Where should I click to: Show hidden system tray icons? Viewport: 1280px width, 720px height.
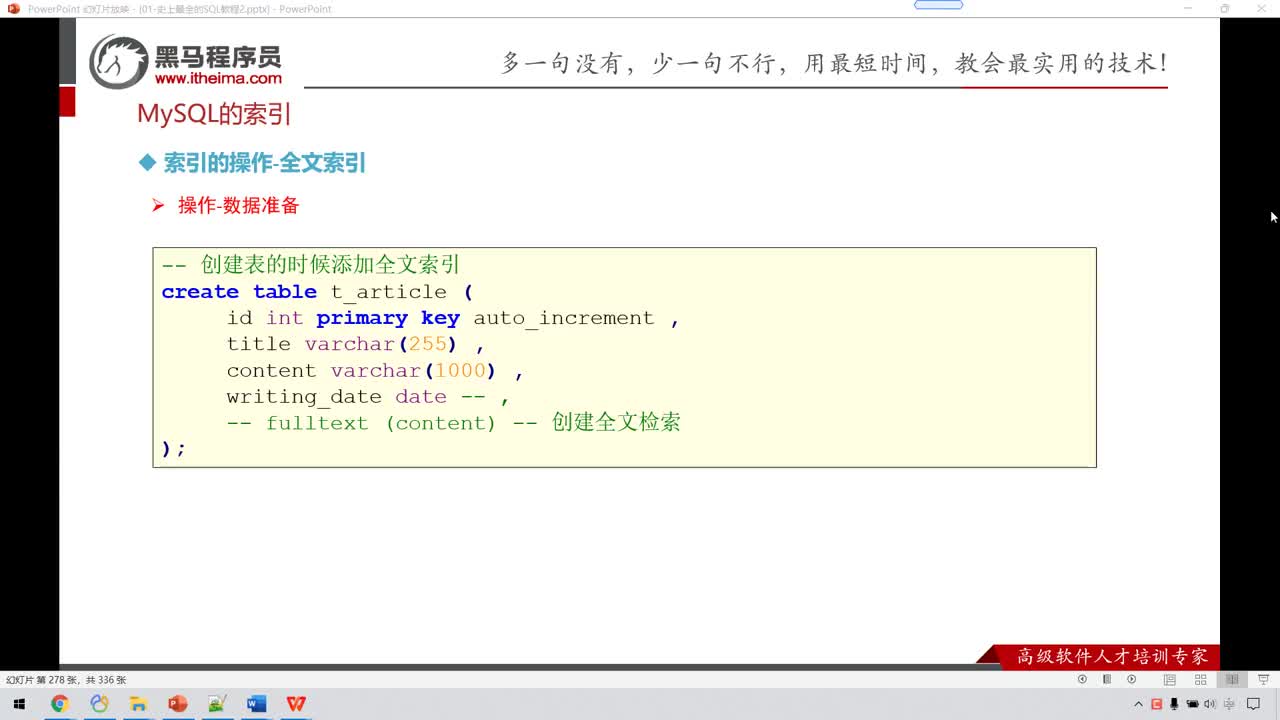point(1139,704)
